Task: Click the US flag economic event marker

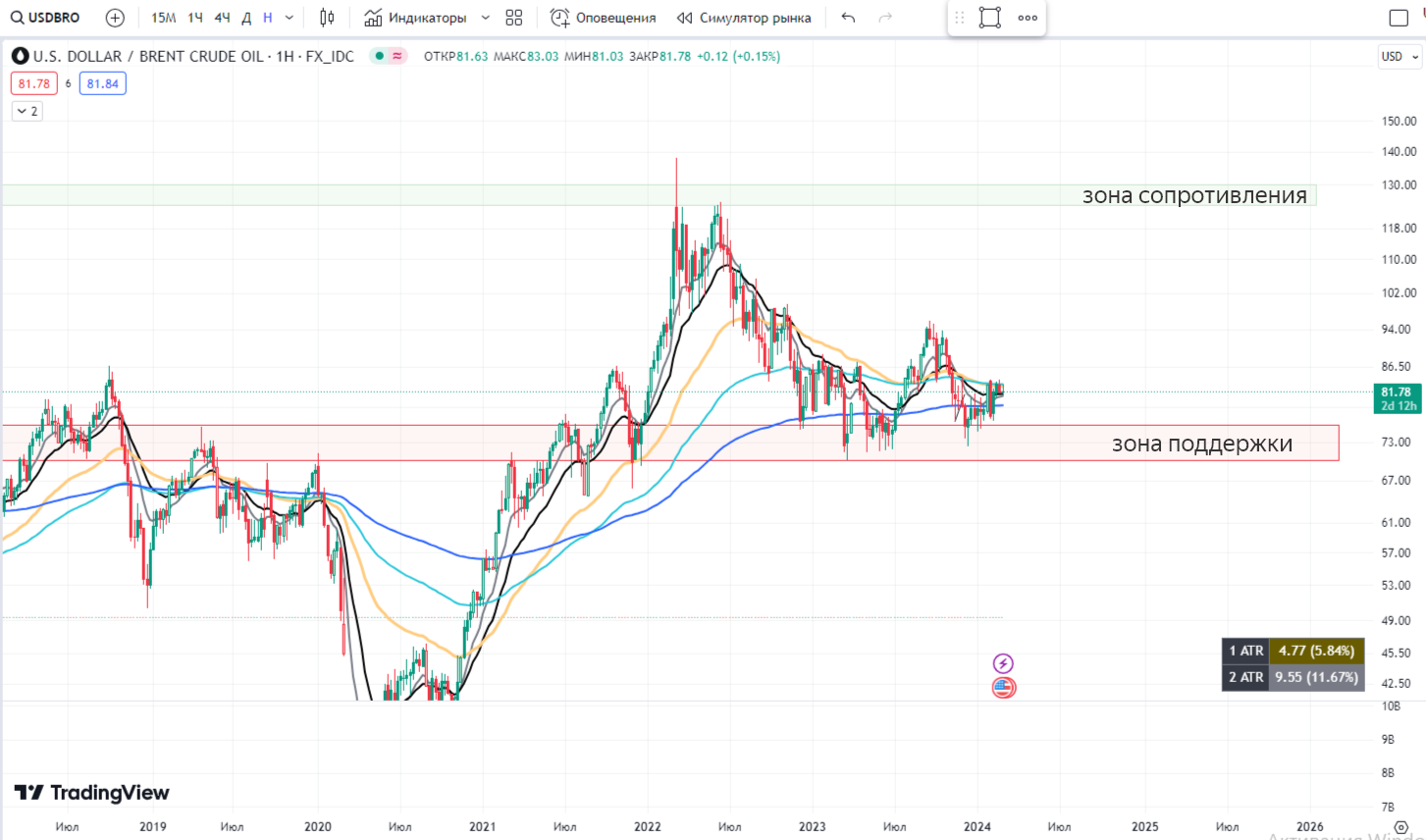Action: point(1003,688)
